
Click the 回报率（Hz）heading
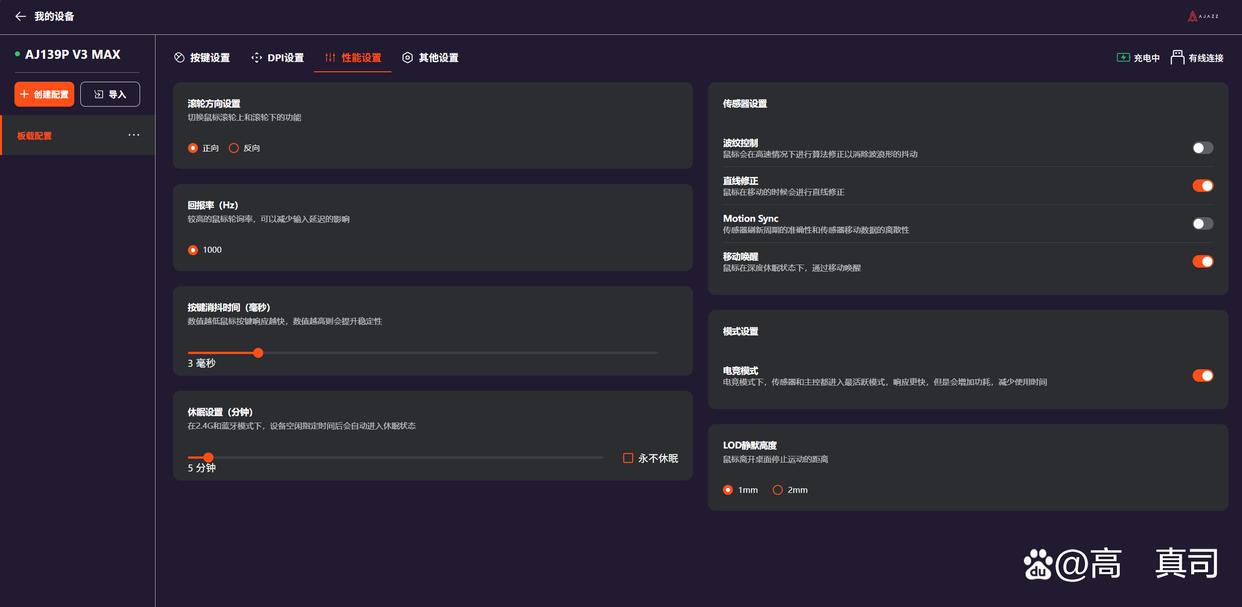(213, 205)
